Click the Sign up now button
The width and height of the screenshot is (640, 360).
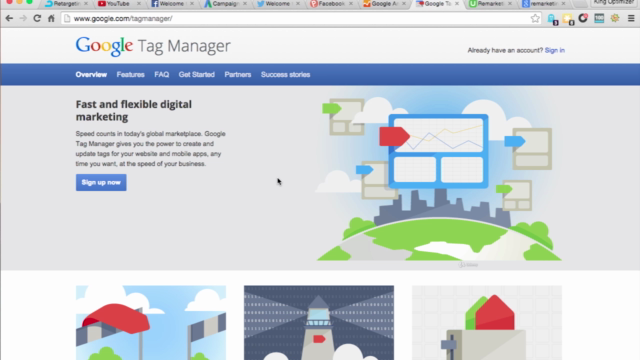101,182
